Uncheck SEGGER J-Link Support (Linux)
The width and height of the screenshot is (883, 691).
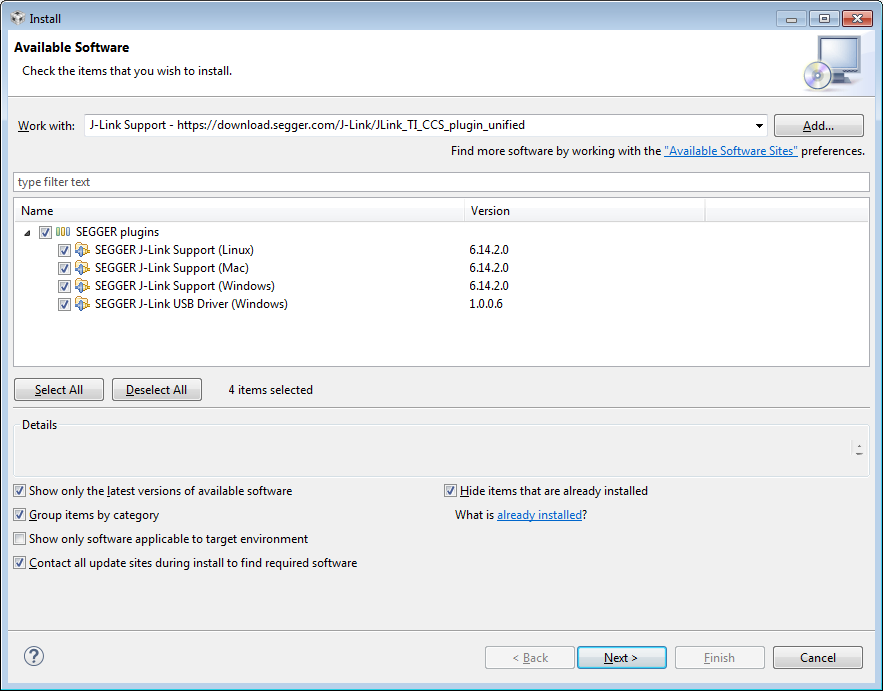64,250
